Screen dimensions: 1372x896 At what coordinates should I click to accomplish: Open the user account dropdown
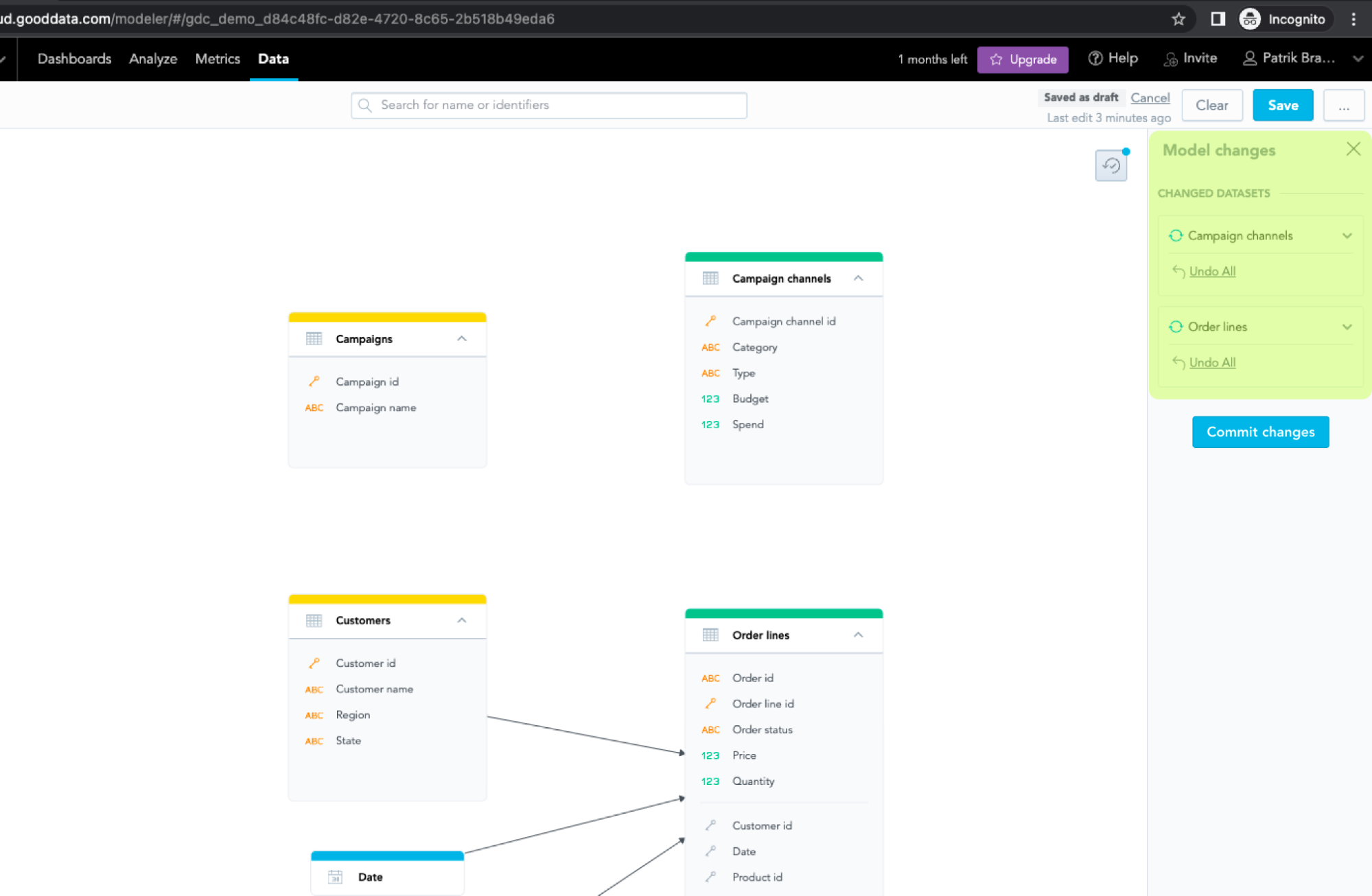pyautogui.click(x=1357, y=58)
